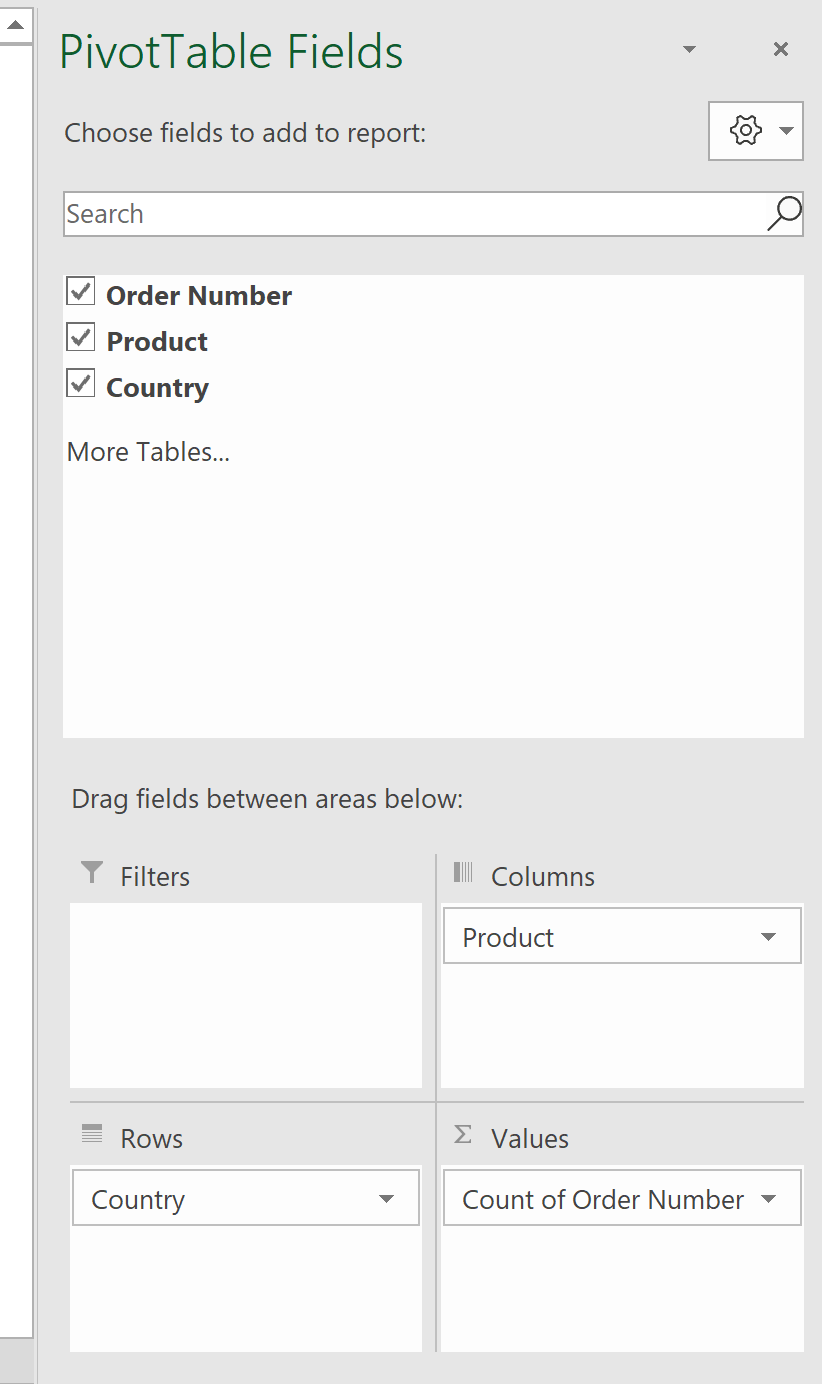The image size is (822, 1384).
Task: Click the search magnifier icon
Action: click(x=784, y=213)
